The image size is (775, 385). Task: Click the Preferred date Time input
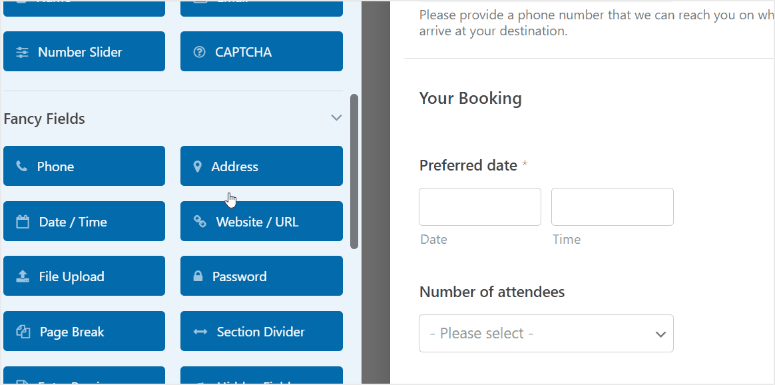[612, 207]
